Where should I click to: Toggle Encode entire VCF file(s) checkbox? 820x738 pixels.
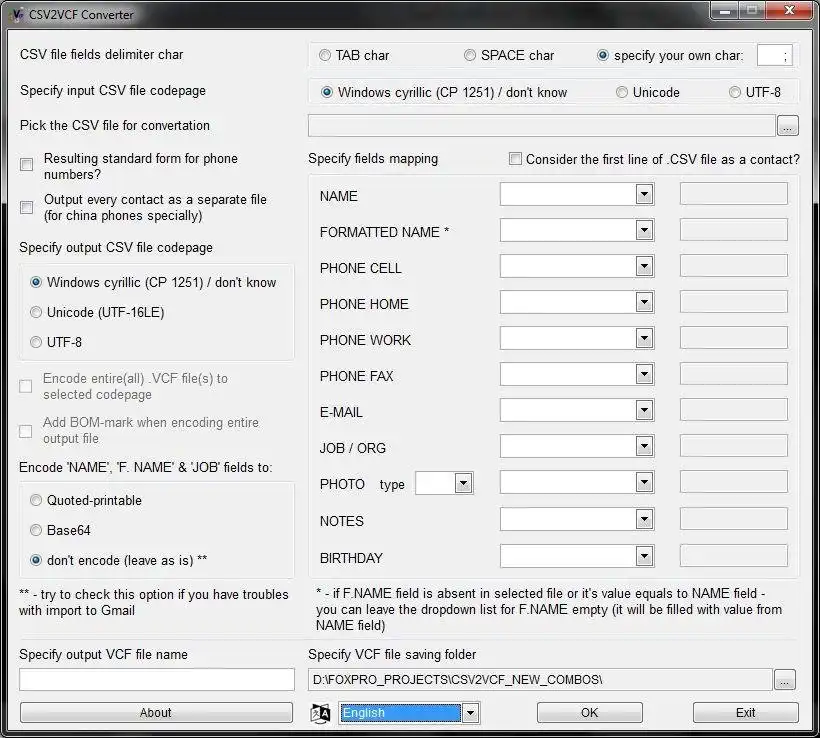coord(26,386)
